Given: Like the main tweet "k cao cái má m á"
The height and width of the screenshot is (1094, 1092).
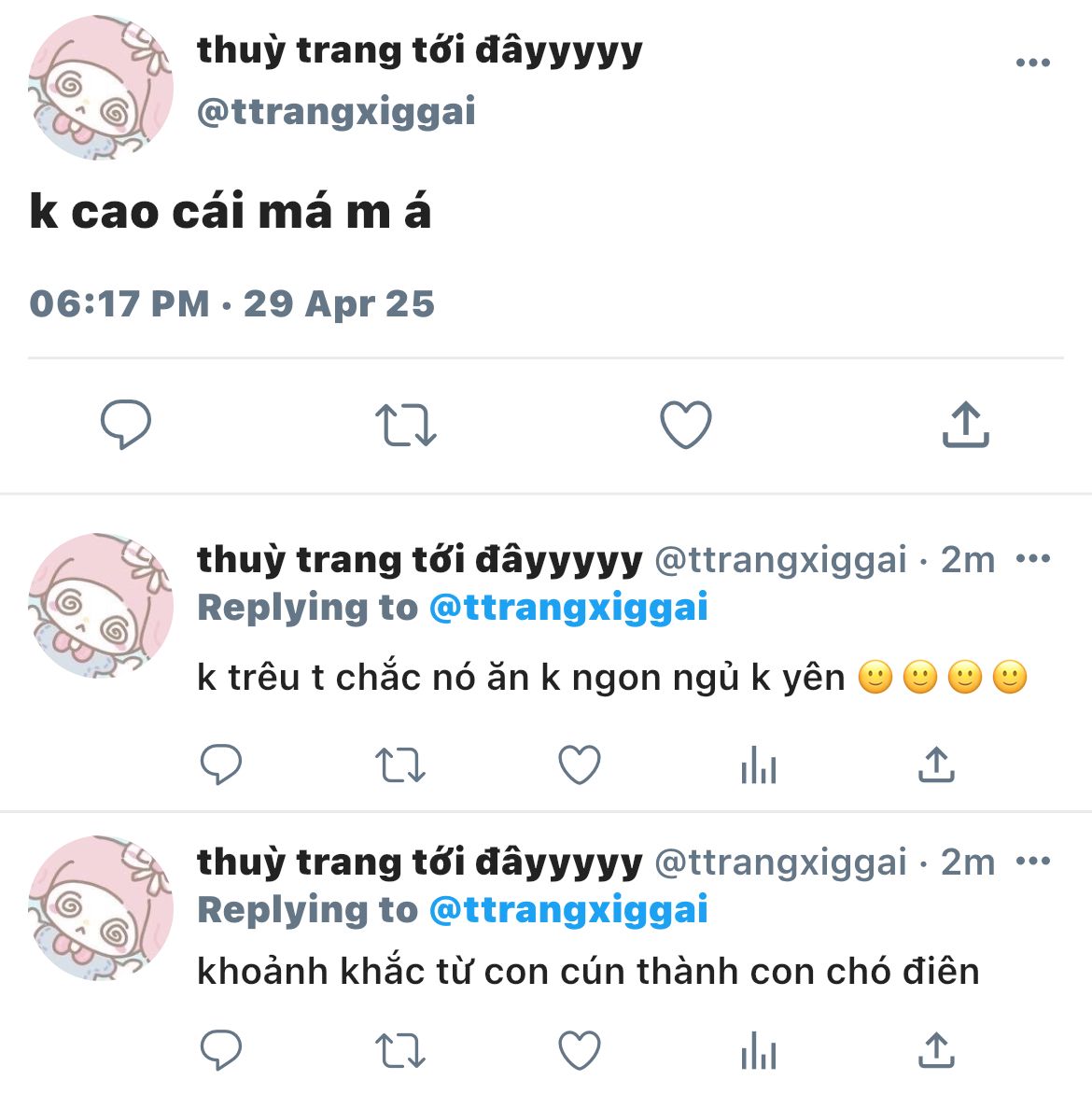Looking at the screenshot, I should [686, 424].
